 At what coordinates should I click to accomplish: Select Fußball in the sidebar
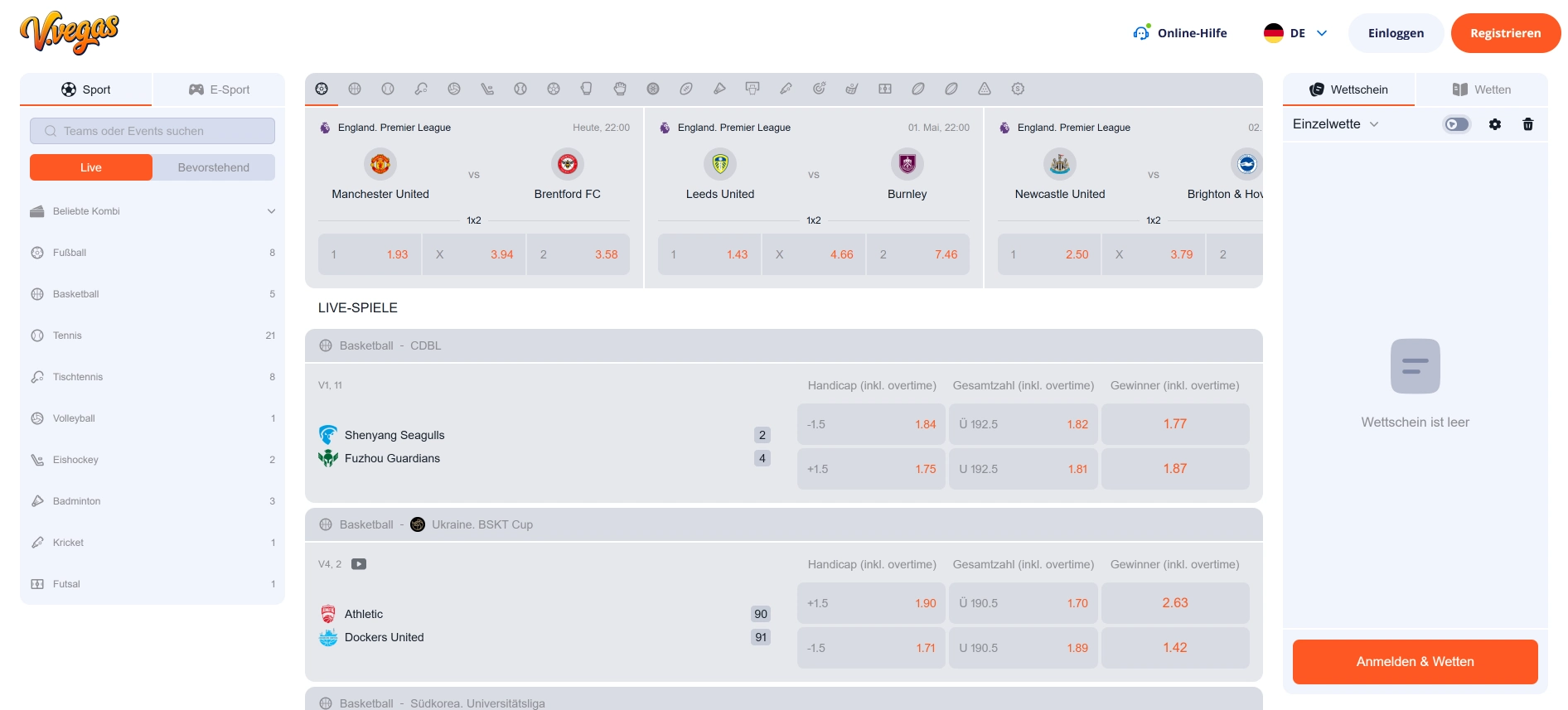tap(152, 253)
